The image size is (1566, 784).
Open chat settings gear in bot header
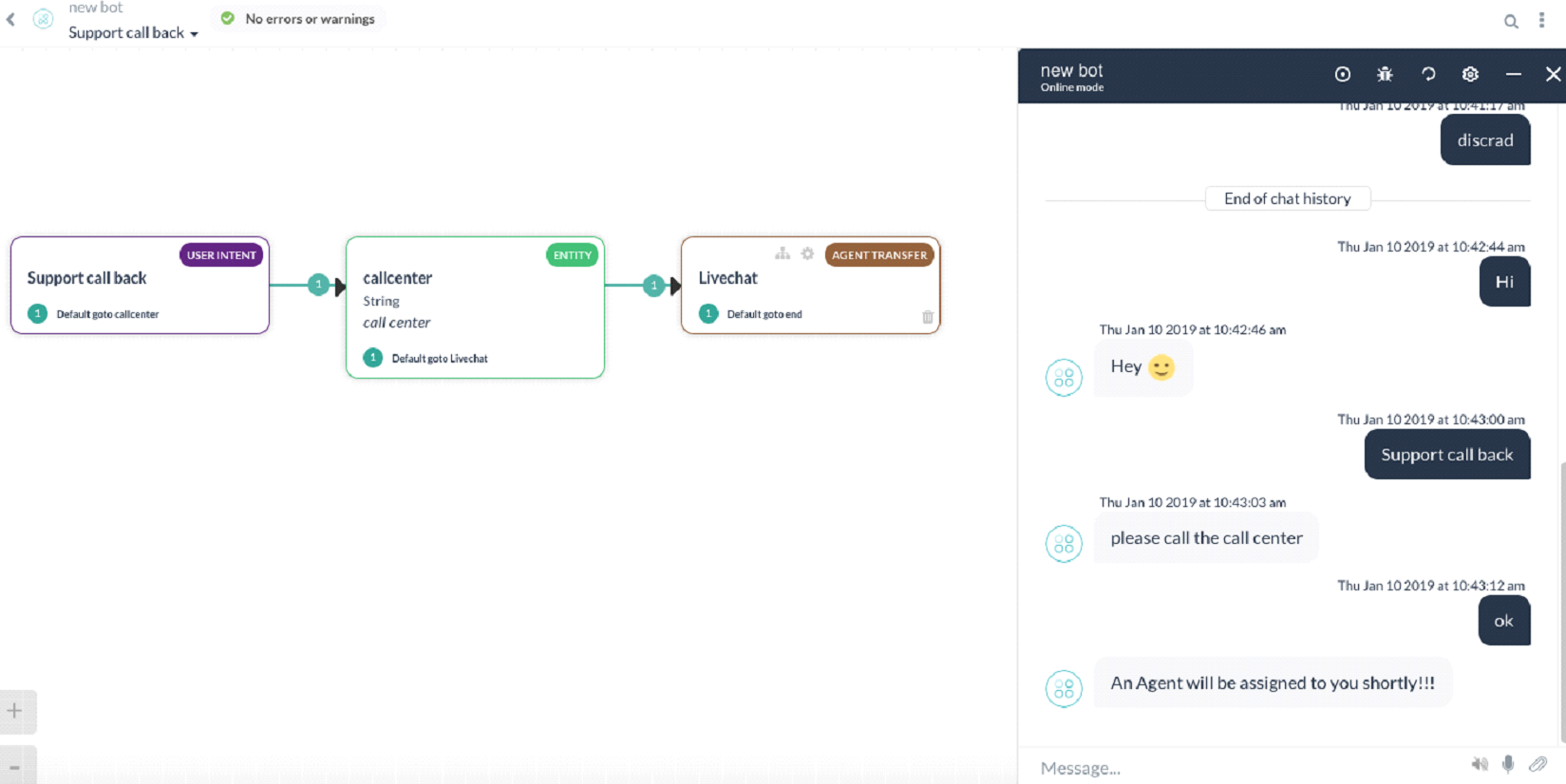click(x=1470, y=74)
